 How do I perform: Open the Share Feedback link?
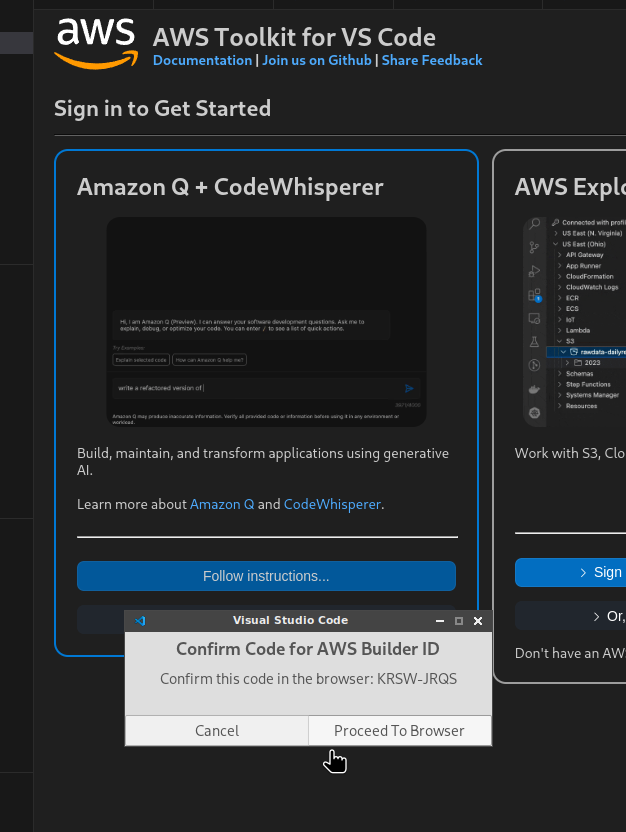[x=432, y=60]
